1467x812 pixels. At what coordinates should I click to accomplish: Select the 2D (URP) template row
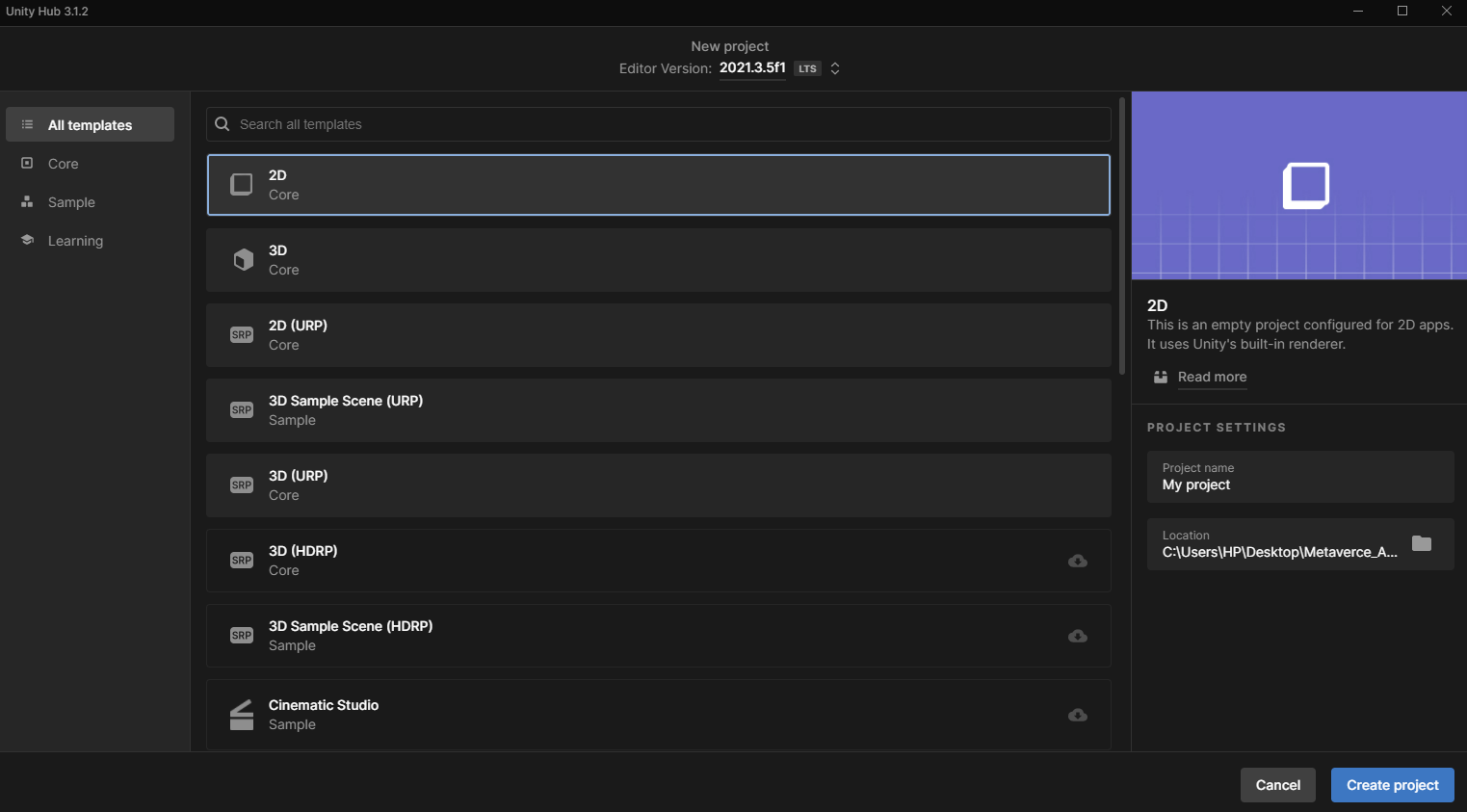click(659, 334)
